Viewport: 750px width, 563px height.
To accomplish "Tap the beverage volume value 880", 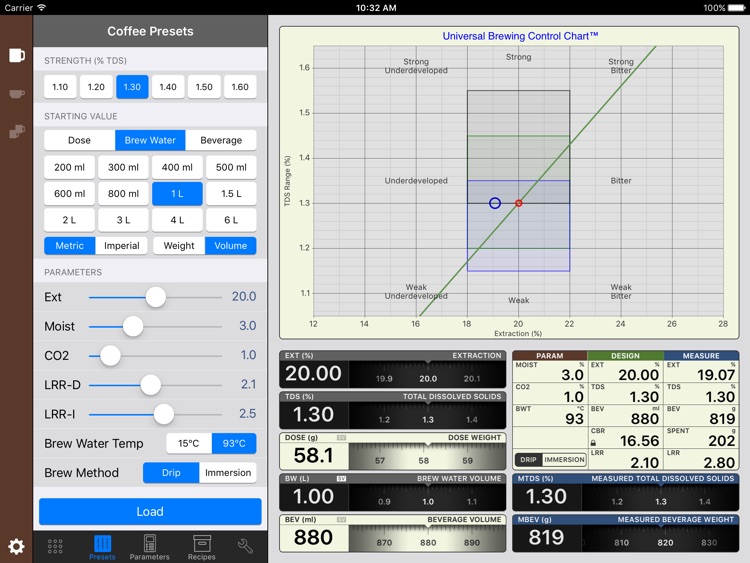I will (x=313, y=537).
